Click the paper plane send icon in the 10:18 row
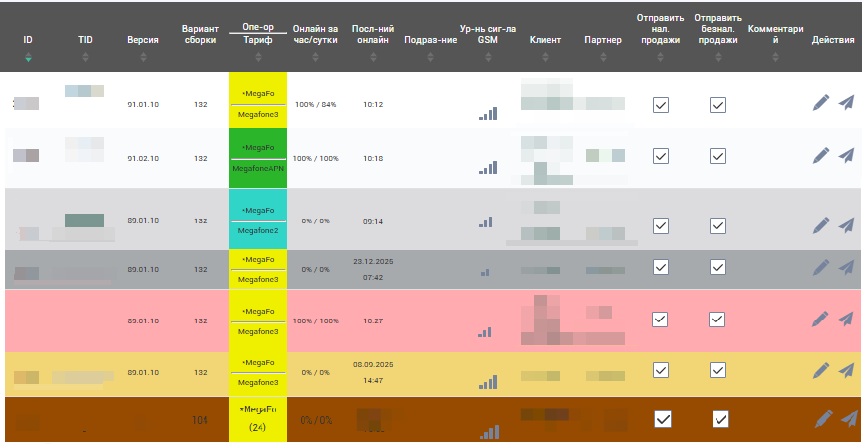867x444 pixels. point(846,155)
